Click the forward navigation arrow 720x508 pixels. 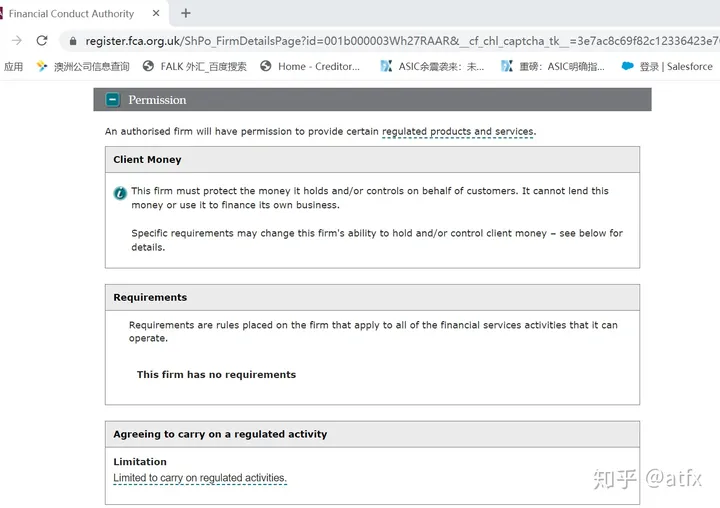[x=16, y=41]
